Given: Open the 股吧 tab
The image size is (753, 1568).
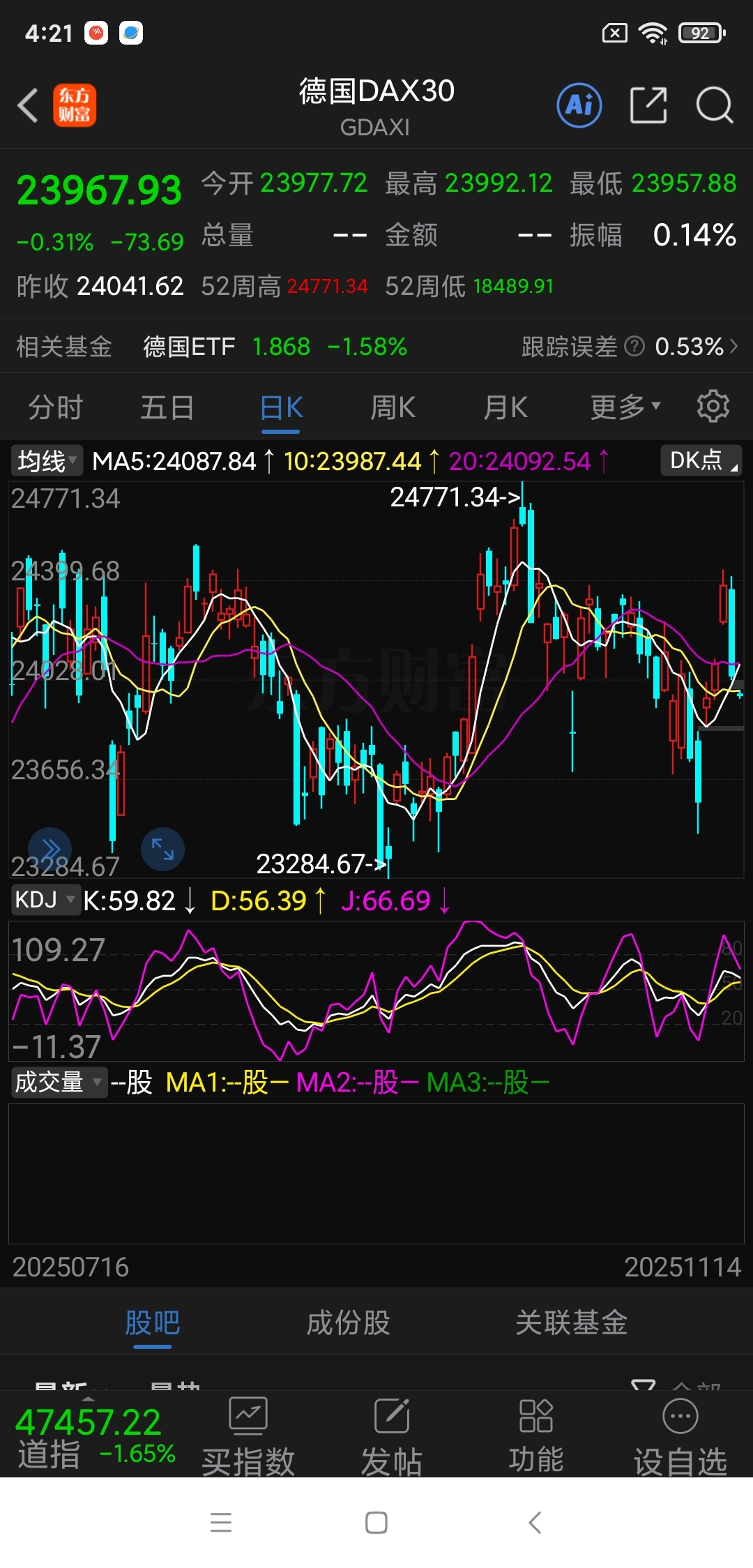Looking at the screenshot, I should click(x=153, y=1322).
